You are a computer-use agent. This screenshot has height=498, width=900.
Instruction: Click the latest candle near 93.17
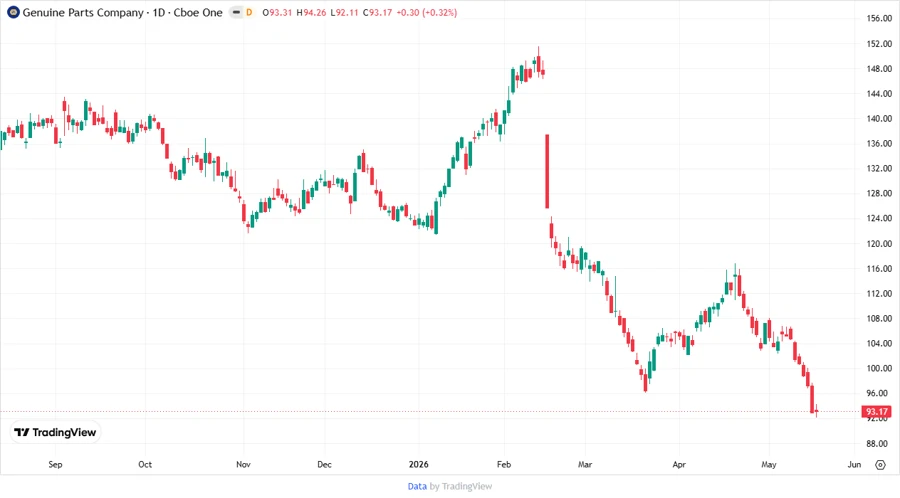[816, 411]
